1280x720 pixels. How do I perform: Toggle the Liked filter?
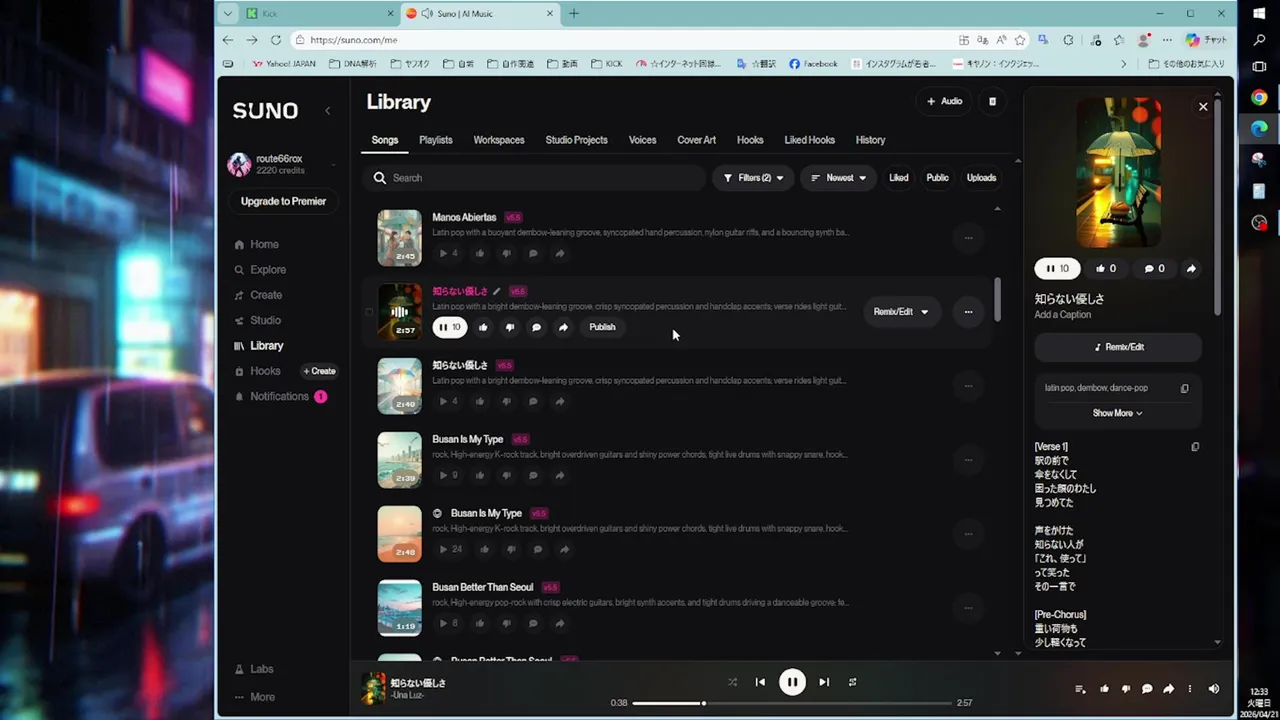click(x=899, y=178)
